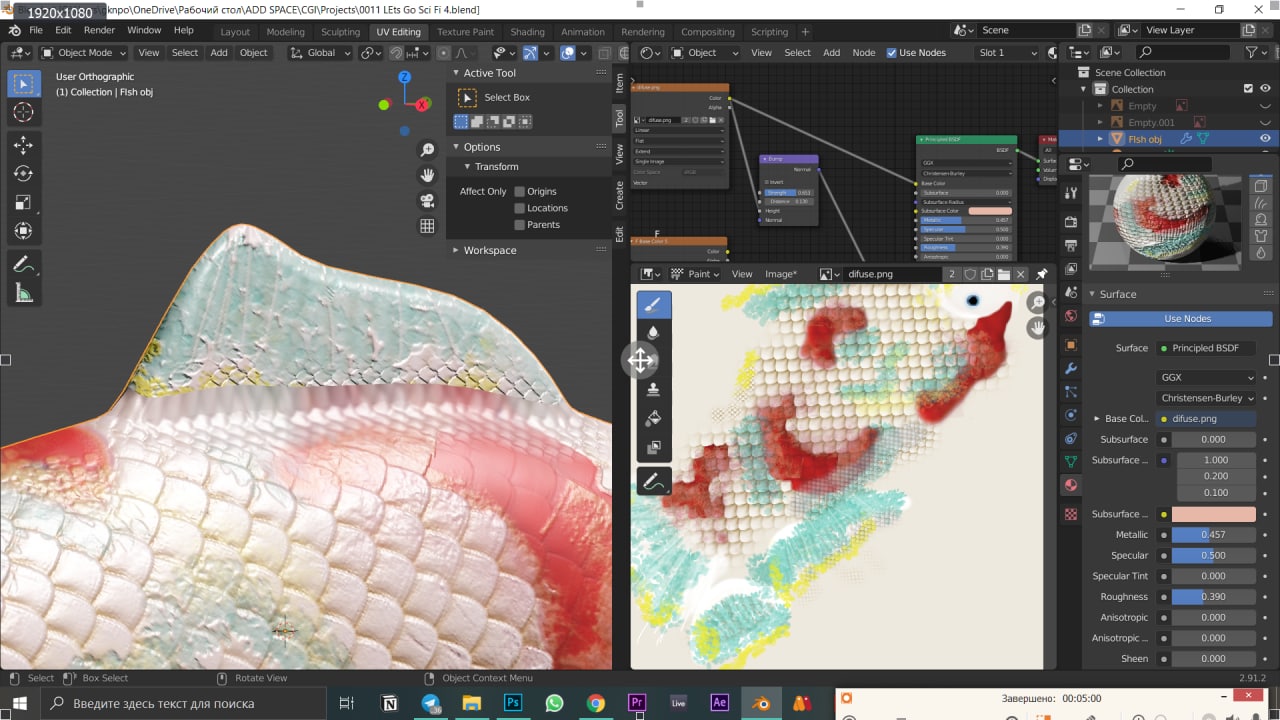Choose the Move tool in viewport toolbar
The height and width of the screenshot is (720, 1280).
pos(24,146)
